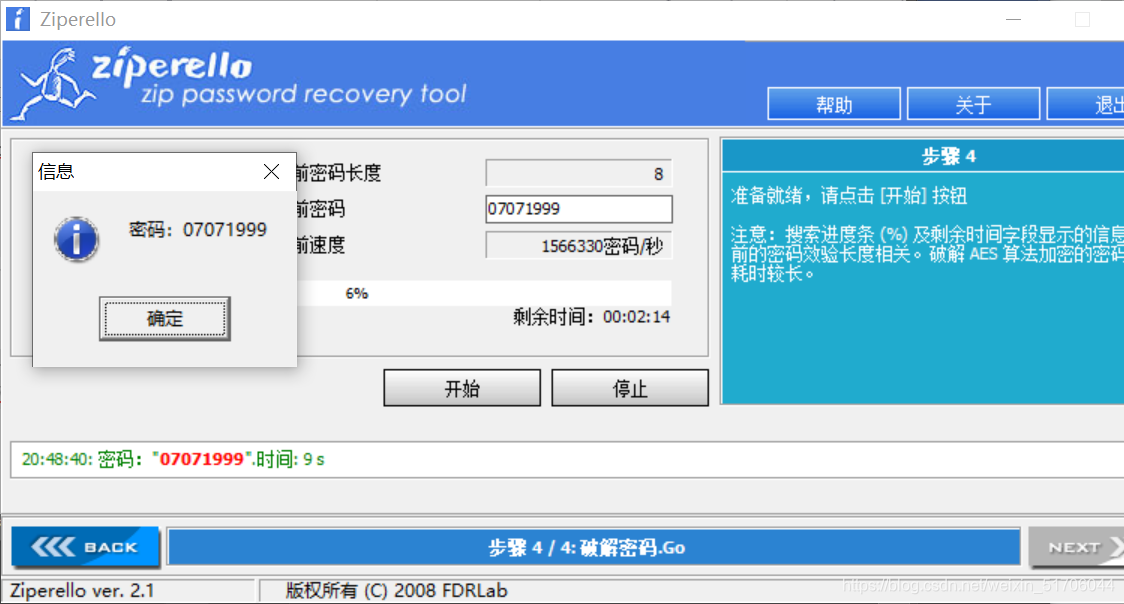The image size is (1124, 604).
Task: Click the password length field showing 8
Action: (x=578, y=173)
